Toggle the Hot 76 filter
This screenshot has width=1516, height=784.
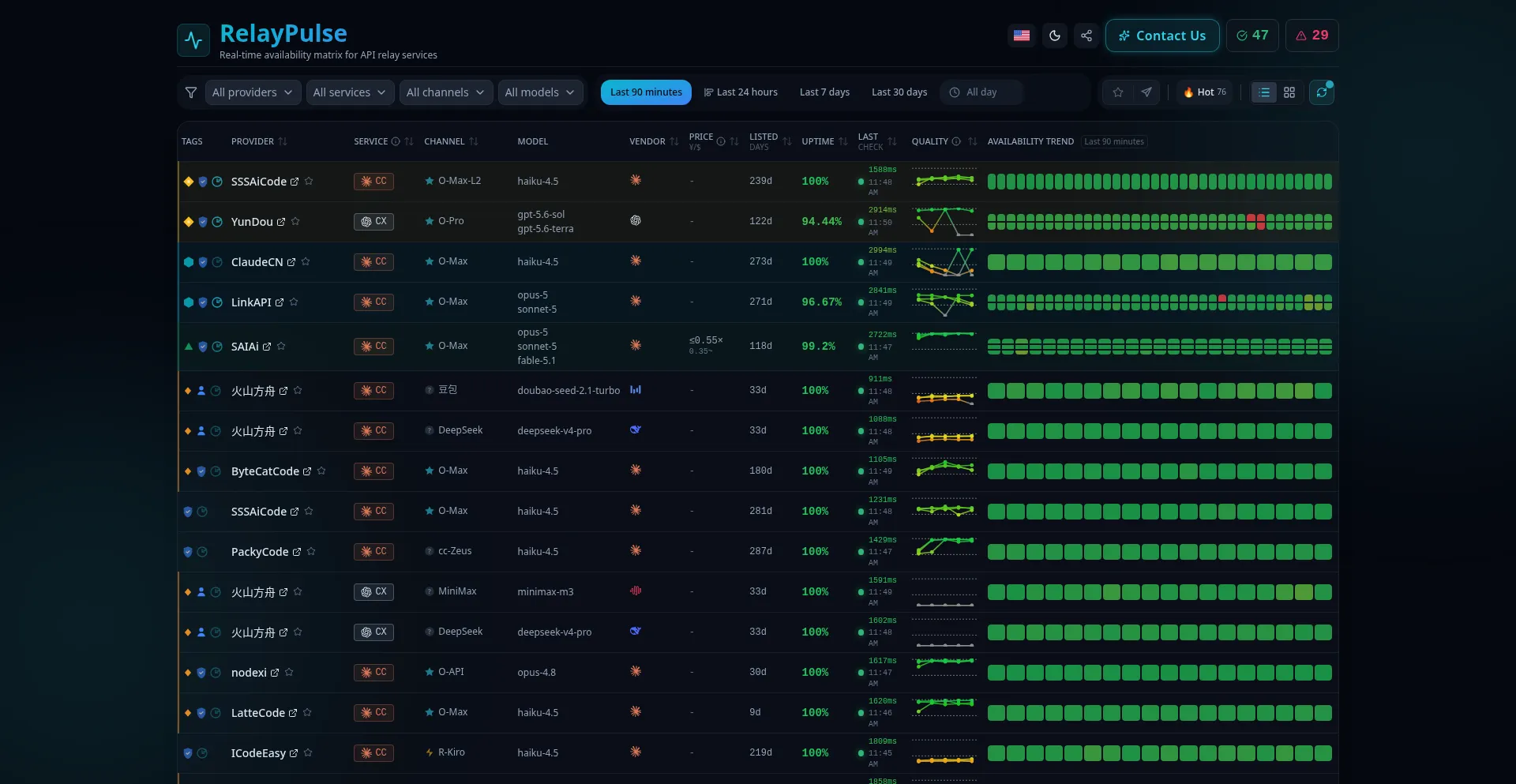[1205, 92]
